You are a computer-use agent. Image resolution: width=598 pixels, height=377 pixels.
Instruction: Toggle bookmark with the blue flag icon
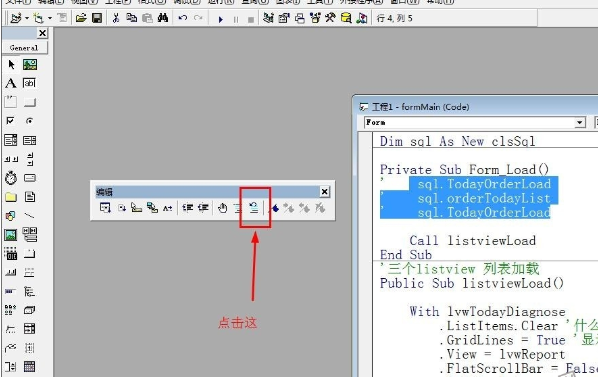[x=275, y=208]
